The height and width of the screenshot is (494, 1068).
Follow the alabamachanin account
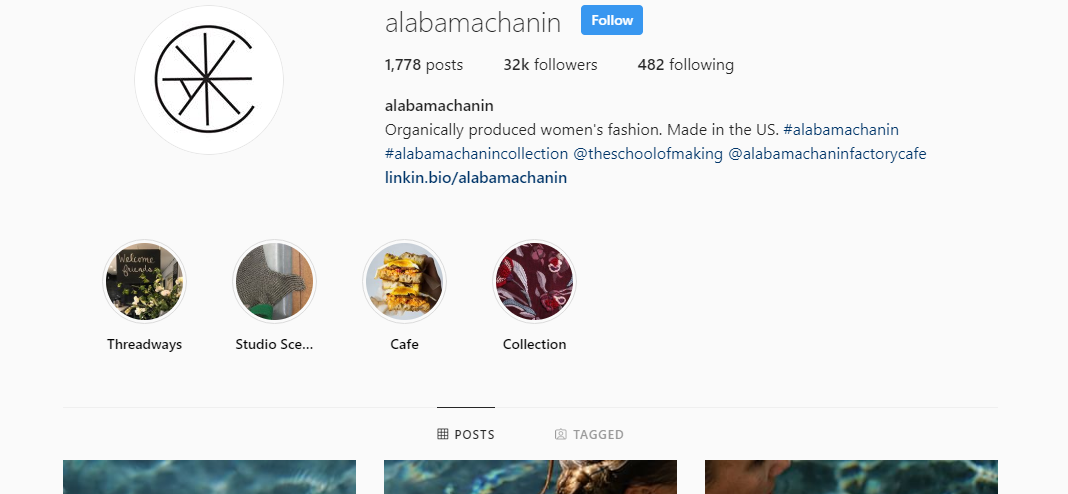click(611, 20)
